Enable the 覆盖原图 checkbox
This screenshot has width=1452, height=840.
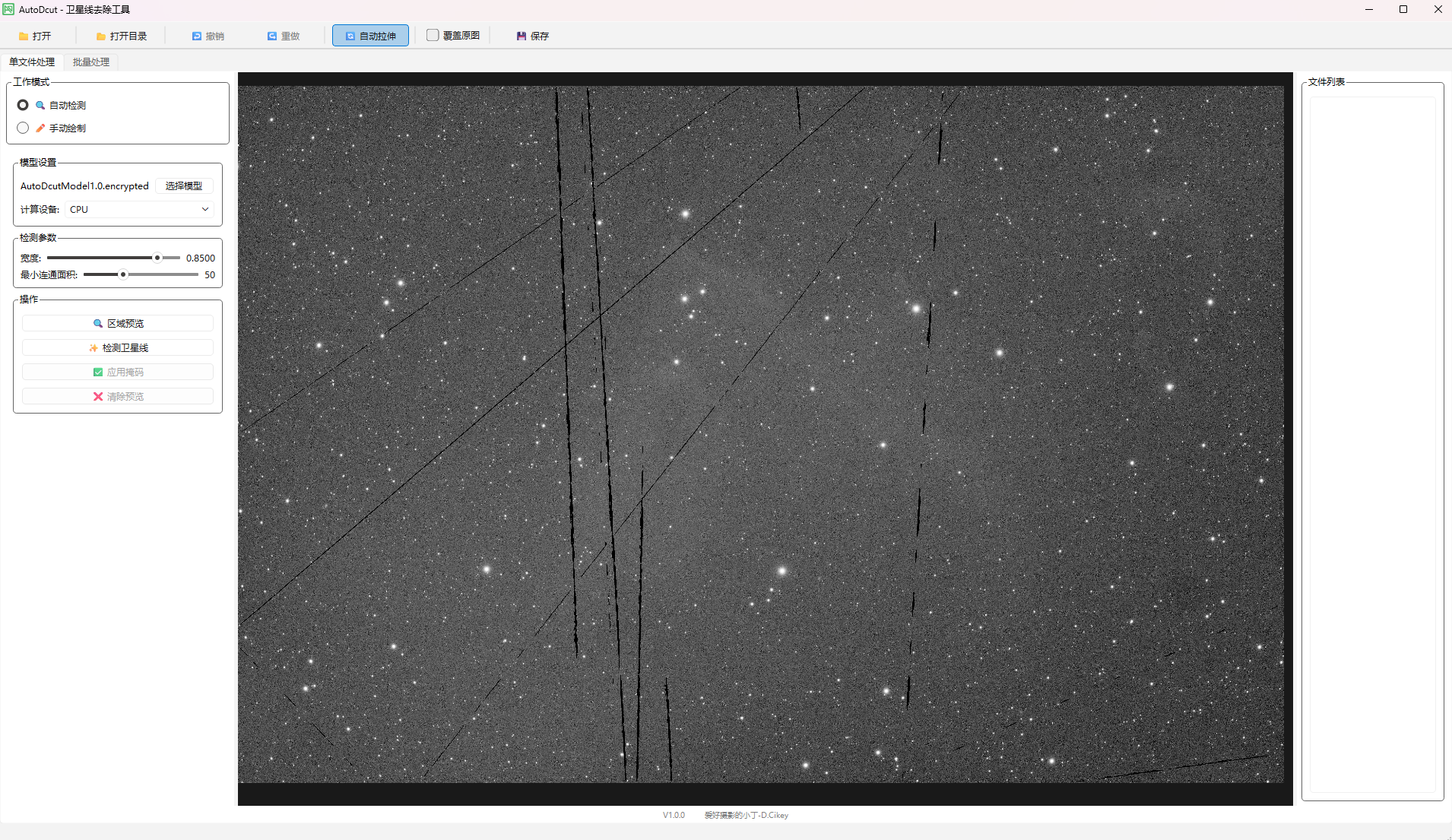[433, 35]
